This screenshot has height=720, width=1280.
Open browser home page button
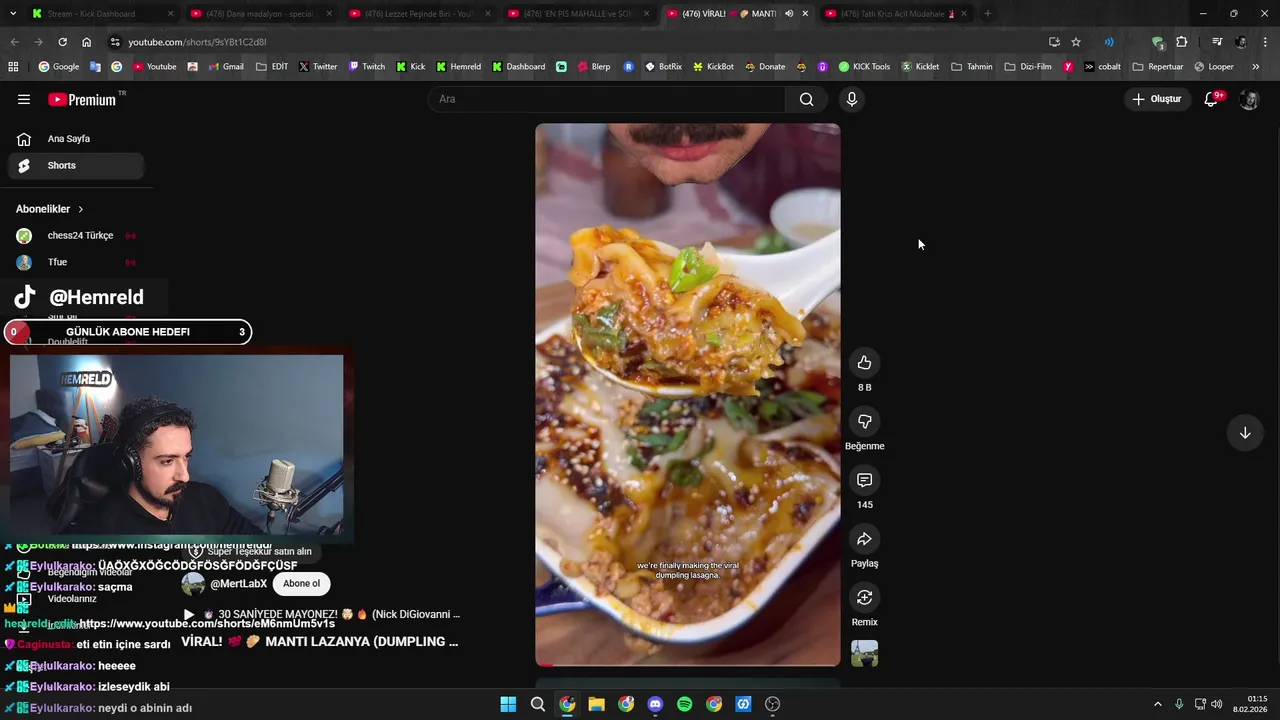[x=86, y=42]
